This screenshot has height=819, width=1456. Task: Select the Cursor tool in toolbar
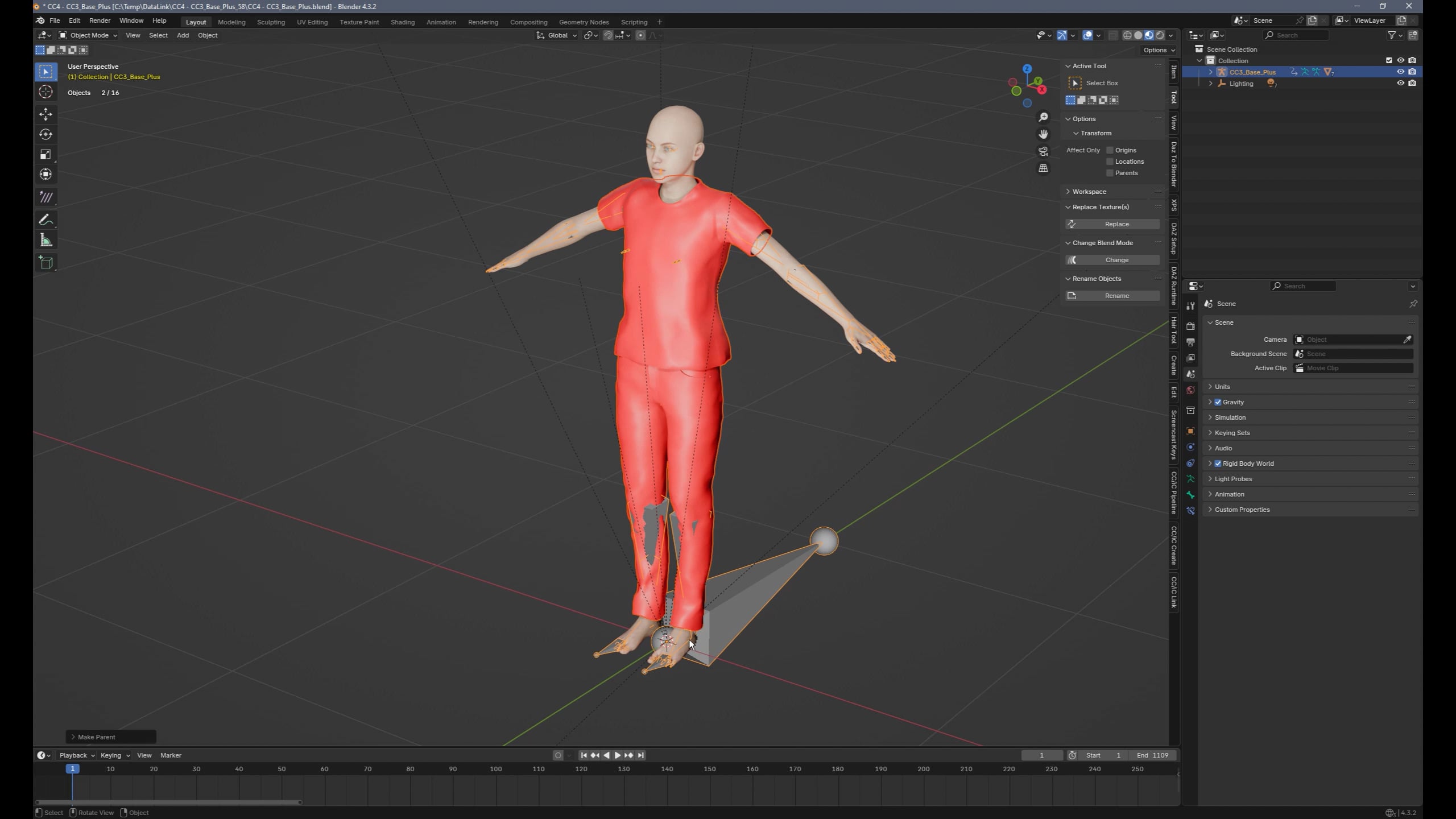pyautogui.click(x=45, y=92)
